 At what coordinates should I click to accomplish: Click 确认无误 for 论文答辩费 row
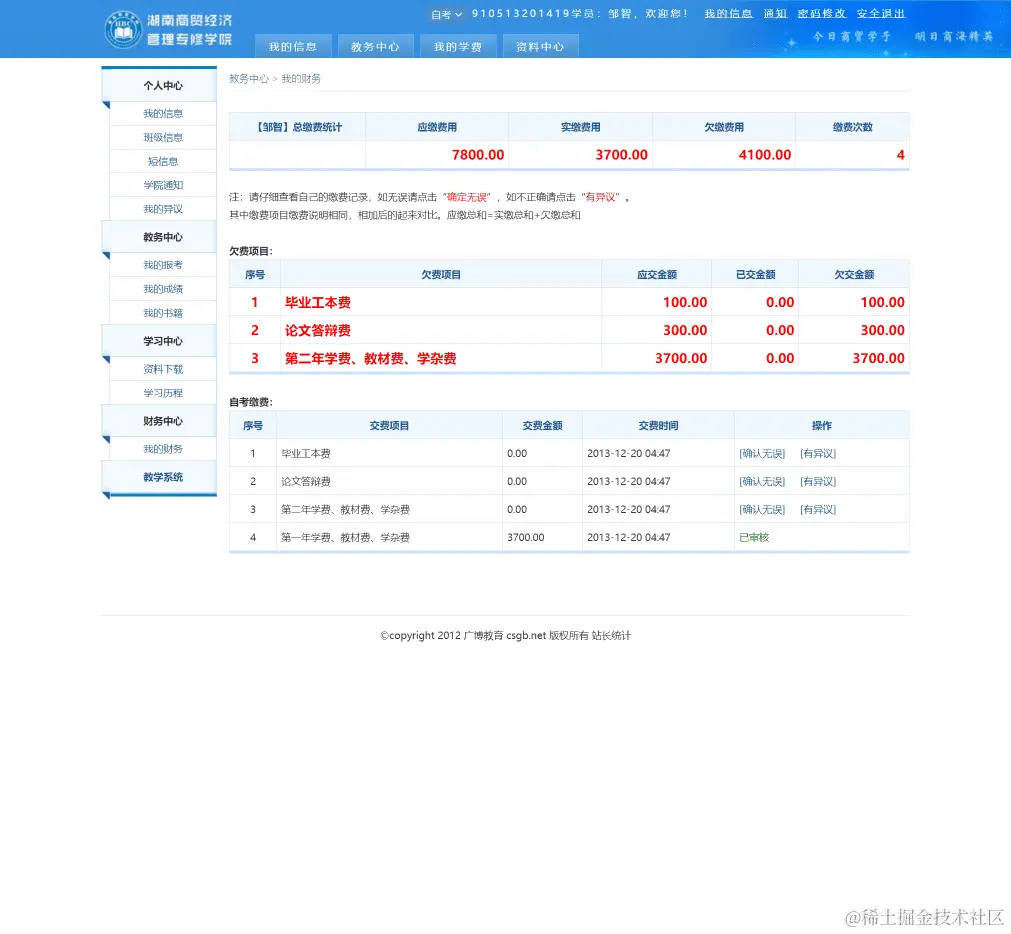point(762,482)
